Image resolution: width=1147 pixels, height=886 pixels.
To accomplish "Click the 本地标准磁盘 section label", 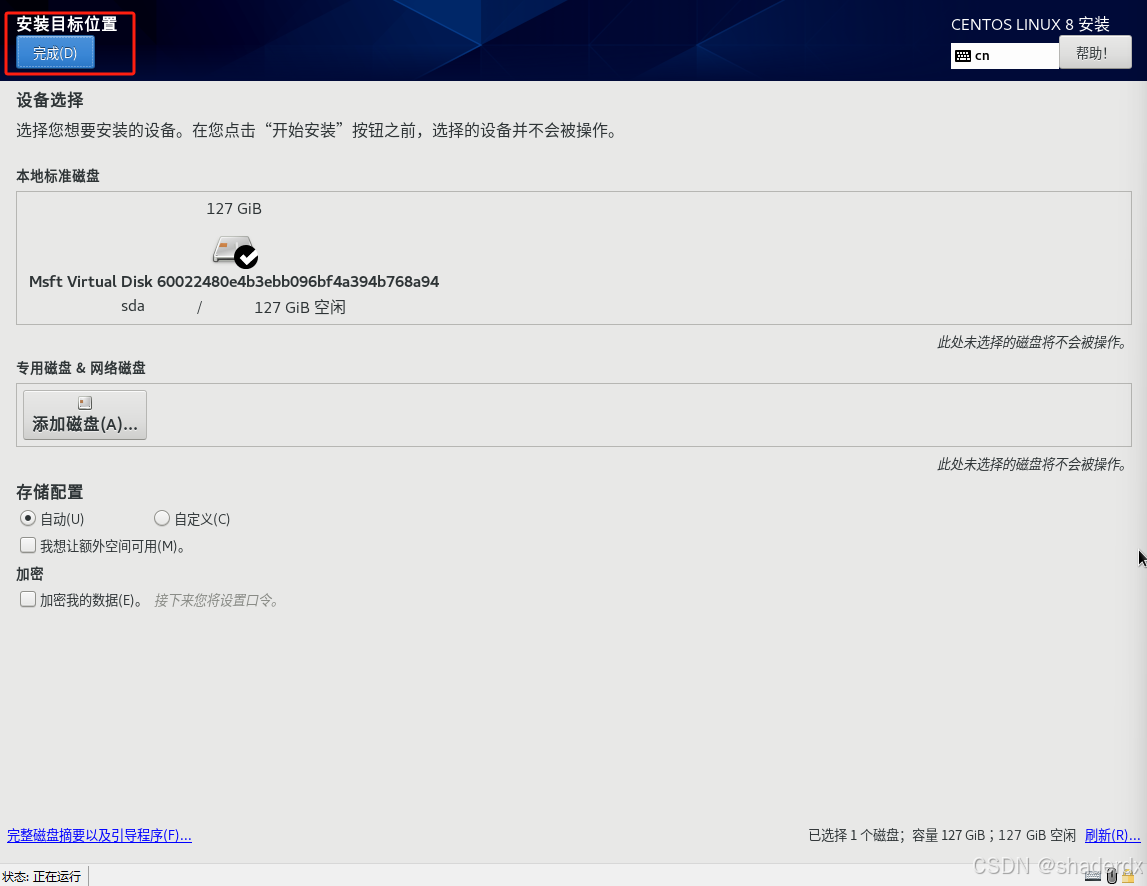I will pos(58,176).
